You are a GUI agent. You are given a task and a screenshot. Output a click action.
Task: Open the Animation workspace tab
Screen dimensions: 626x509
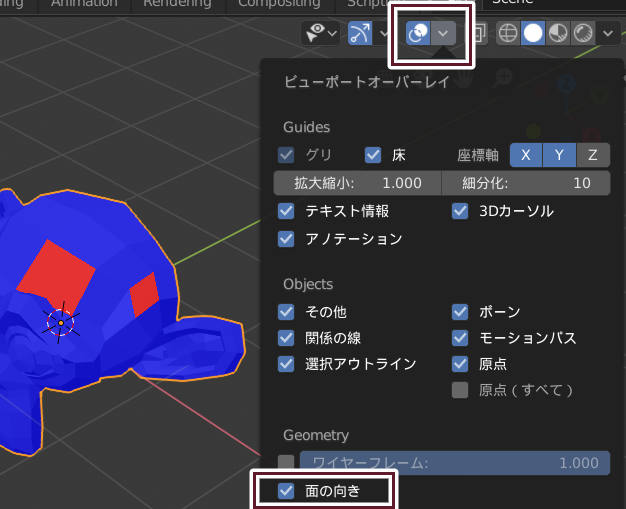pyautogui.click(x=84, y=4)
